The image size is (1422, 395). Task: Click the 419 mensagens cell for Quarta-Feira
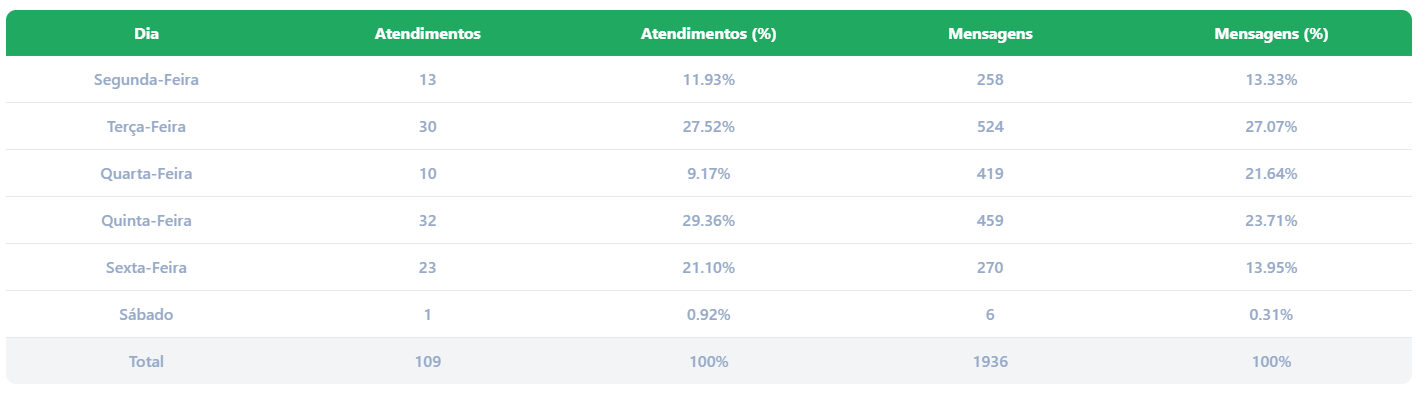(990, 174)
